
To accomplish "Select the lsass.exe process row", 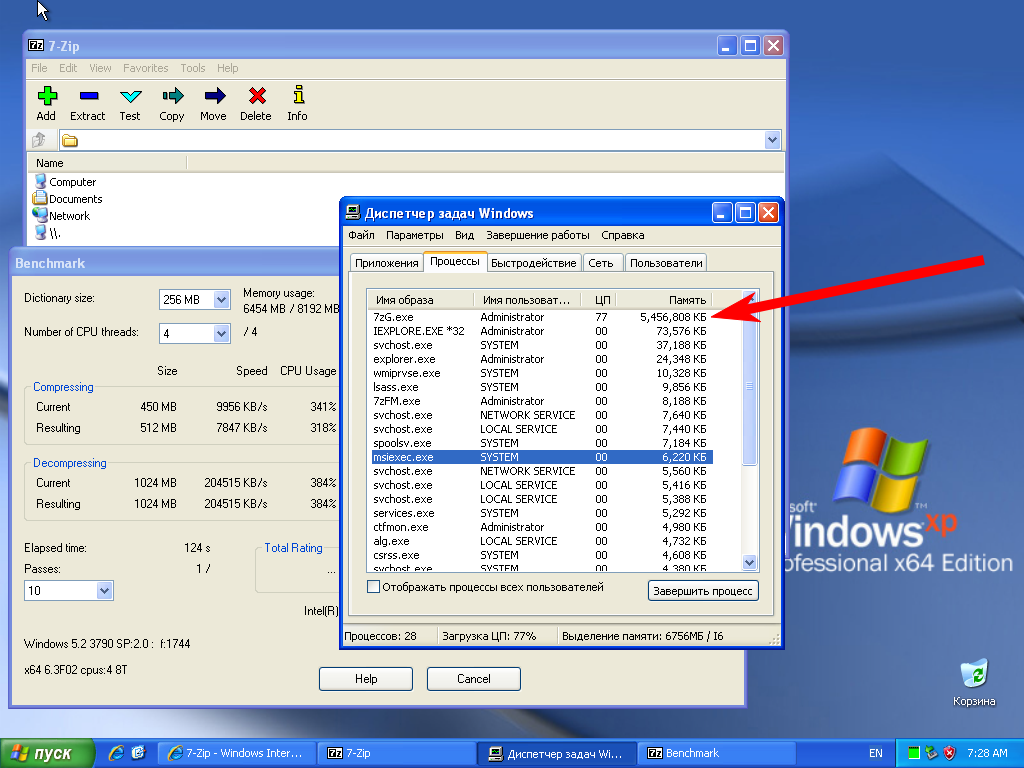I will (542, 387).
